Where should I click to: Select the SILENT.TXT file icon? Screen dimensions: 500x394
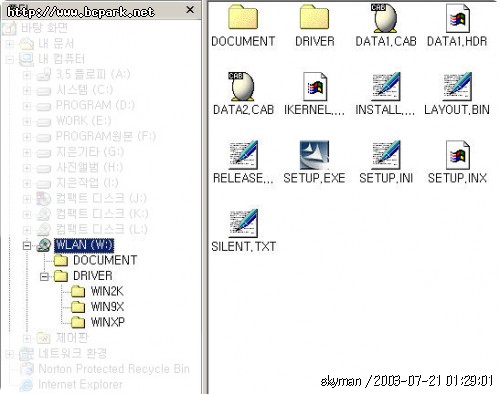(243, 223)
